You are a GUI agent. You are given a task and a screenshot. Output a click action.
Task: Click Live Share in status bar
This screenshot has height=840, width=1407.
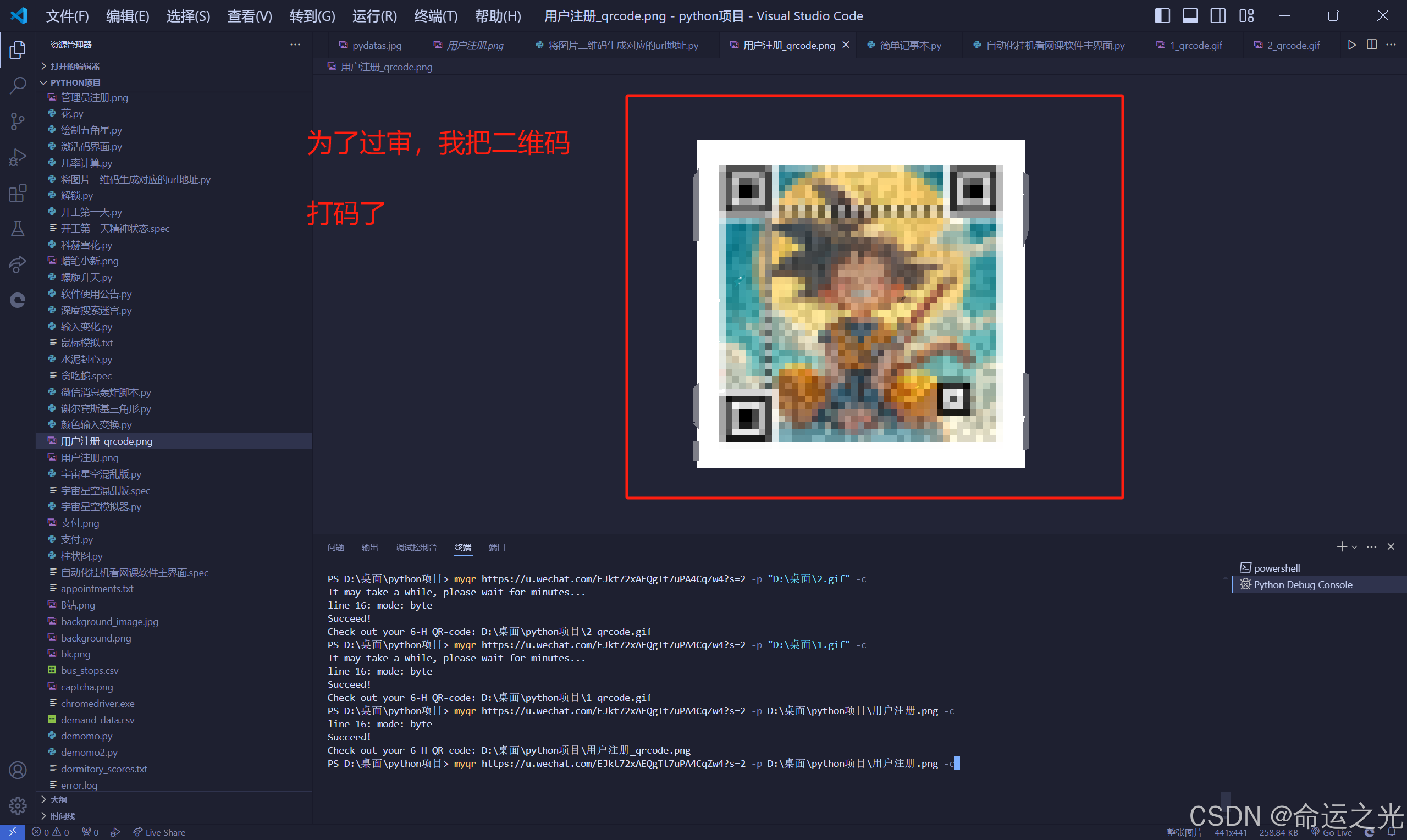tap(159, 832)
